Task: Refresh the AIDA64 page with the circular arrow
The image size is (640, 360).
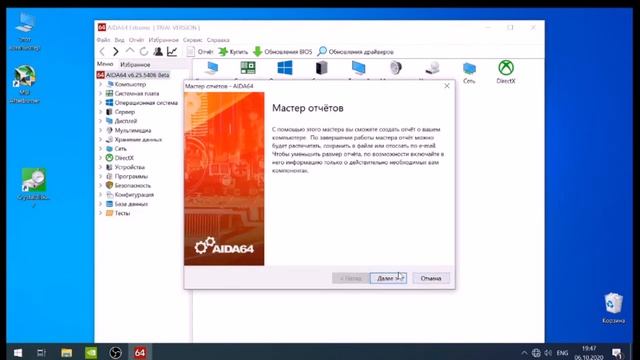Action: point(144,51)
